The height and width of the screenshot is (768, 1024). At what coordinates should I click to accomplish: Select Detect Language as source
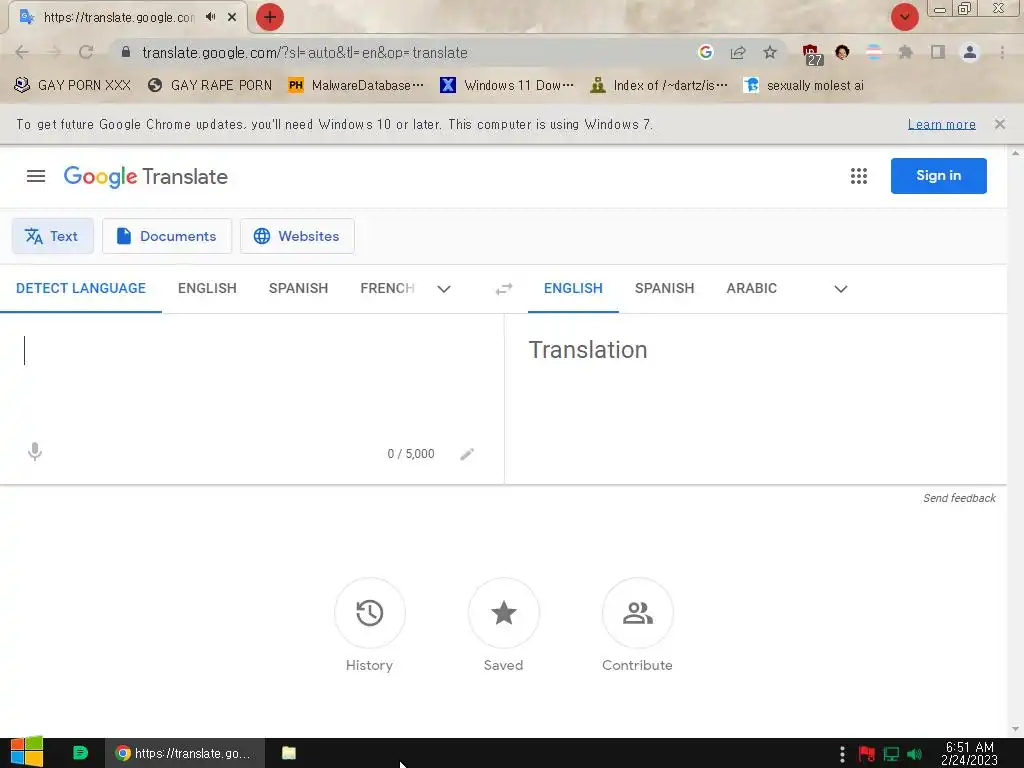[x=81, y=288]
